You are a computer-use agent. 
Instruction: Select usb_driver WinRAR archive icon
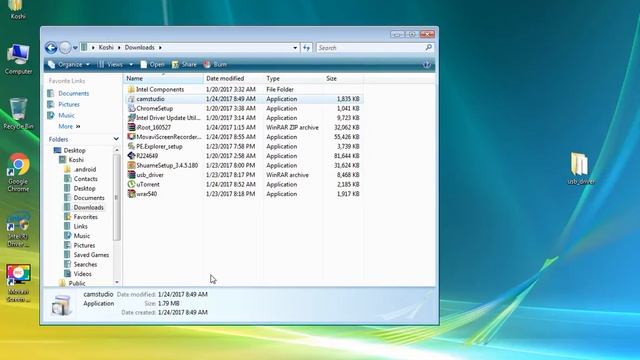131,175
